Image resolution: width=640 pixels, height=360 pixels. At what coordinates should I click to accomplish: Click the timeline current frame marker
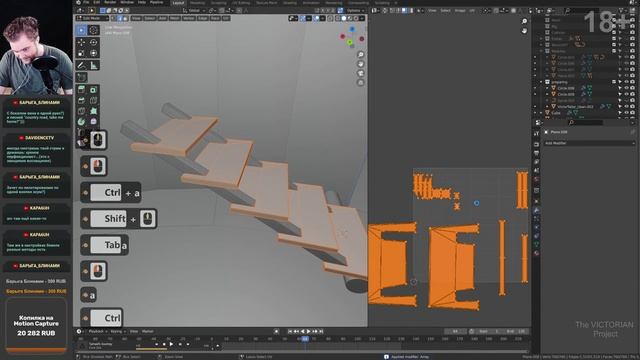305,339
